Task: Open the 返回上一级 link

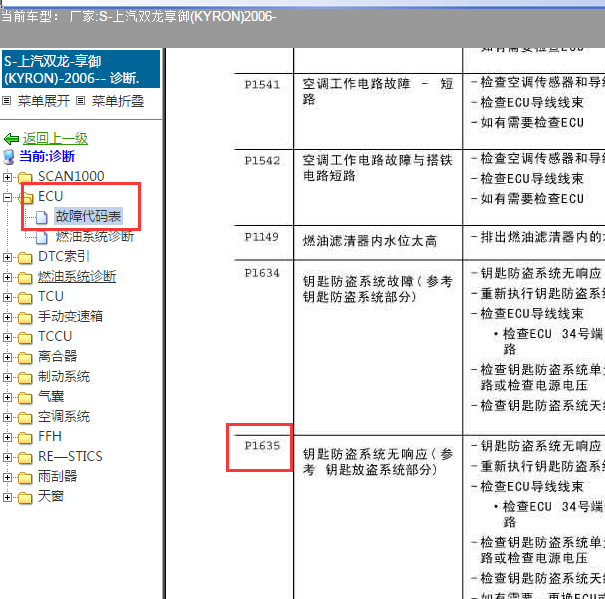Action: 55,138
